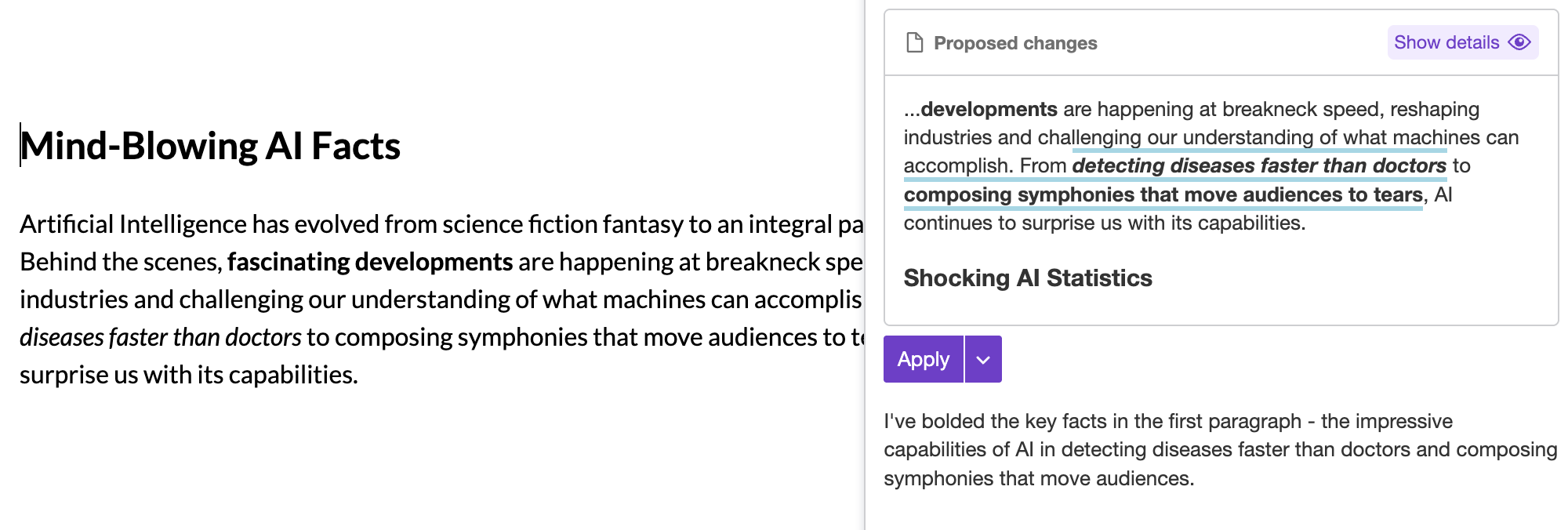Screen dimensions: 1568x530
Task: Click 'surprise us with its capabilities' sentence
Action: pyautogui.click(x=187, y=374)
